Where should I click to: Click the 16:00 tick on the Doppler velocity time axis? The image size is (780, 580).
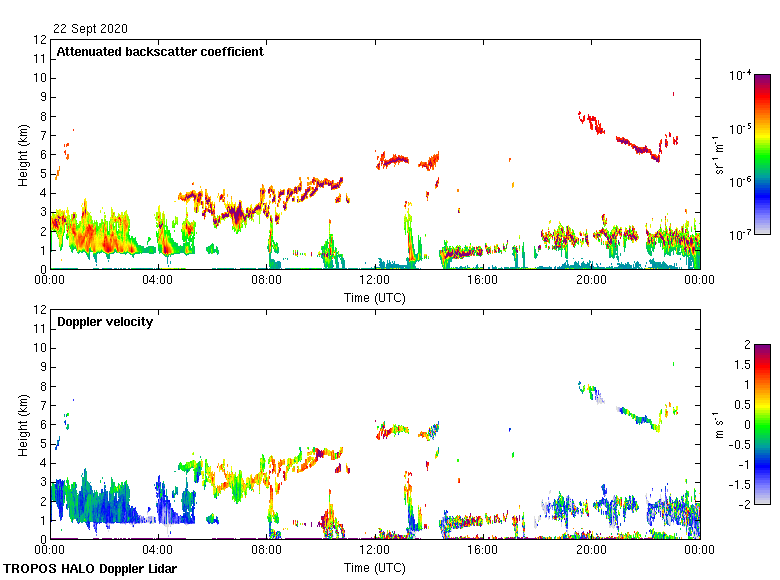(483, 551)
